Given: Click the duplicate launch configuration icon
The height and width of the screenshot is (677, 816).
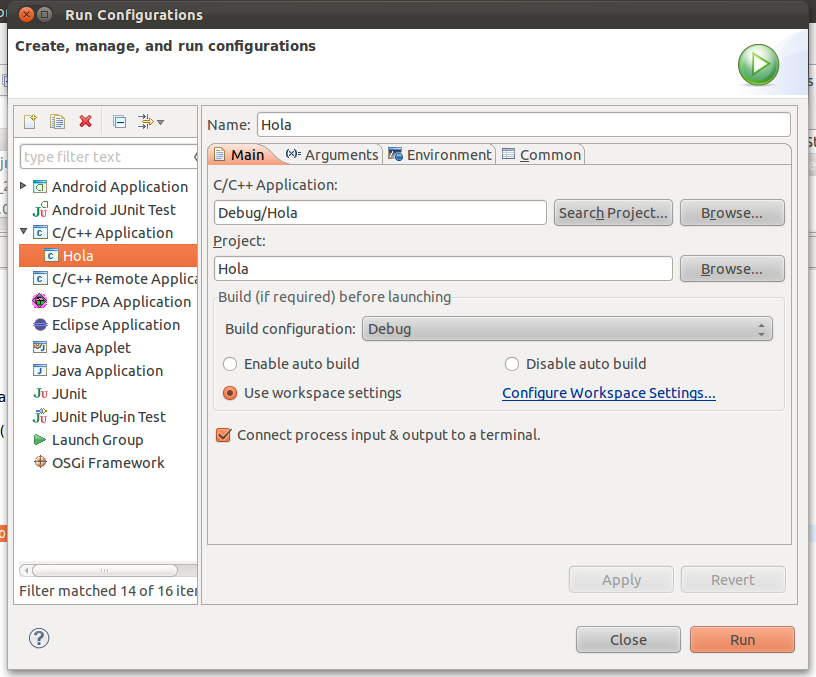Looking at the screenshot, I should tap(57, 121).
